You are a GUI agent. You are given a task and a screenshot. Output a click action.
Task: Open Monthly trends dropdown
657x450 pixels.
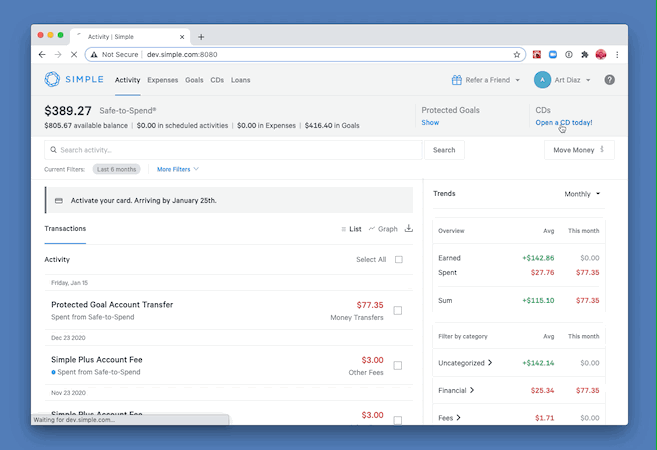tap(582, 194)
